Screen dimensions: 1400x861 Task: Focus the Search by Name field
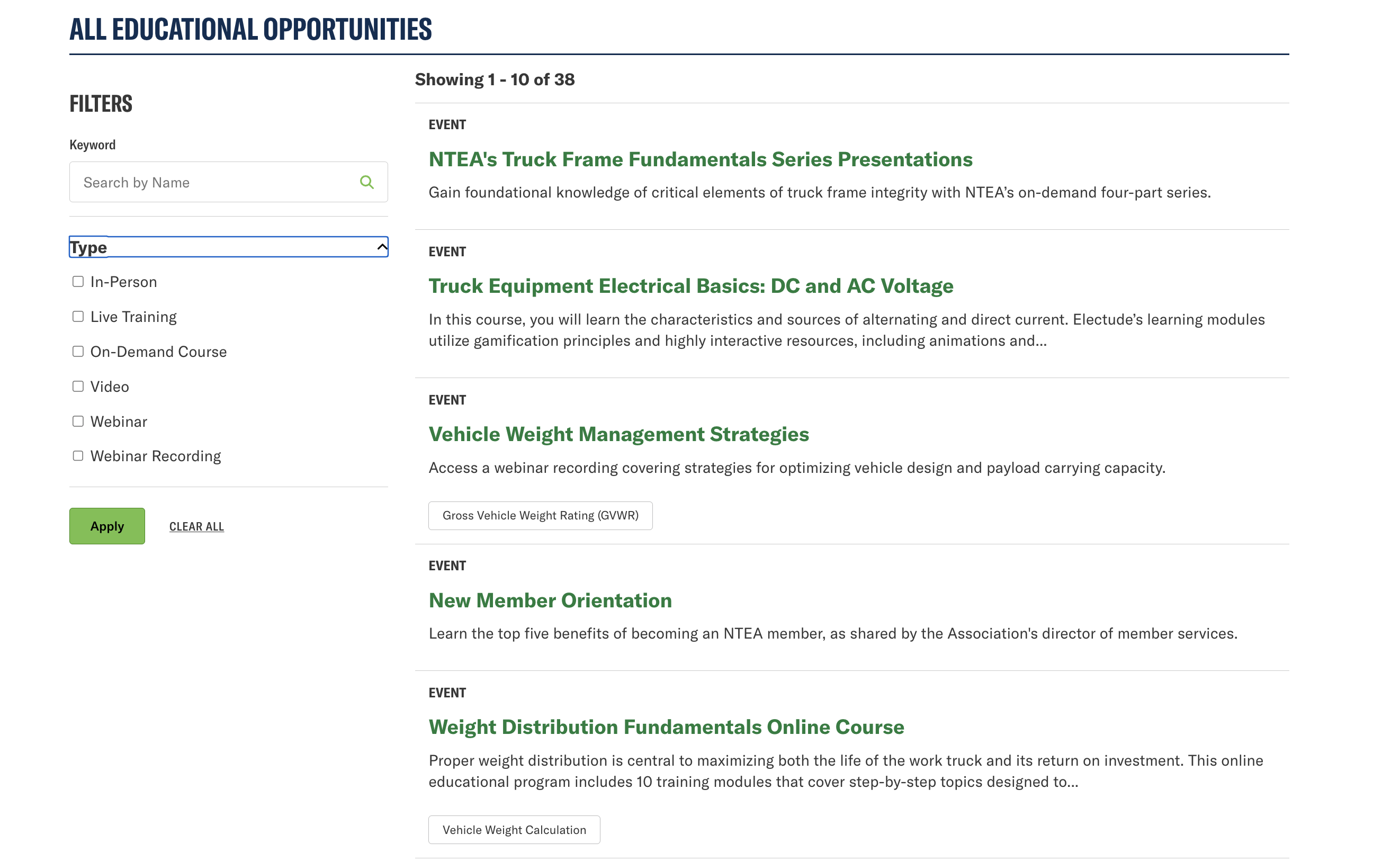pos(228,182)
